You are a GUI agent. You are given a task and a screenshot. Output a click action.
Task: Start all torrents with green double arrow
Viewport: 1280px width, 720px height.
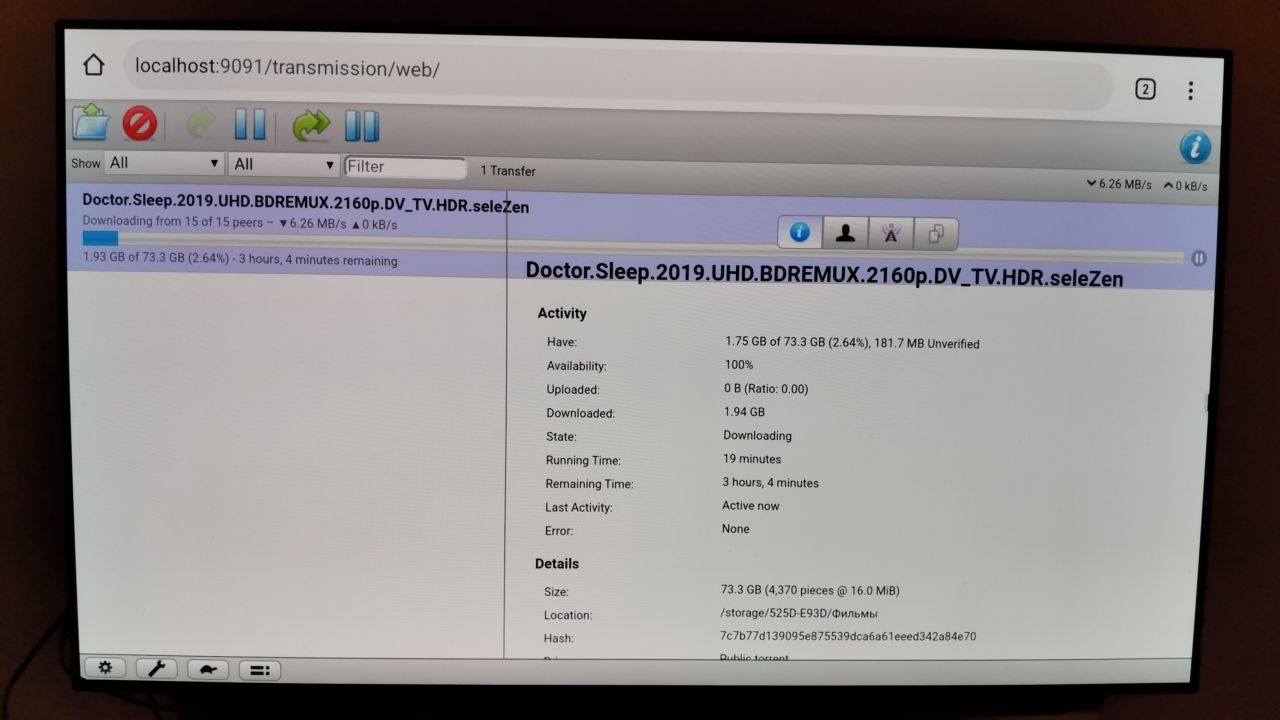pyautogui.click(x=311, y=126)
